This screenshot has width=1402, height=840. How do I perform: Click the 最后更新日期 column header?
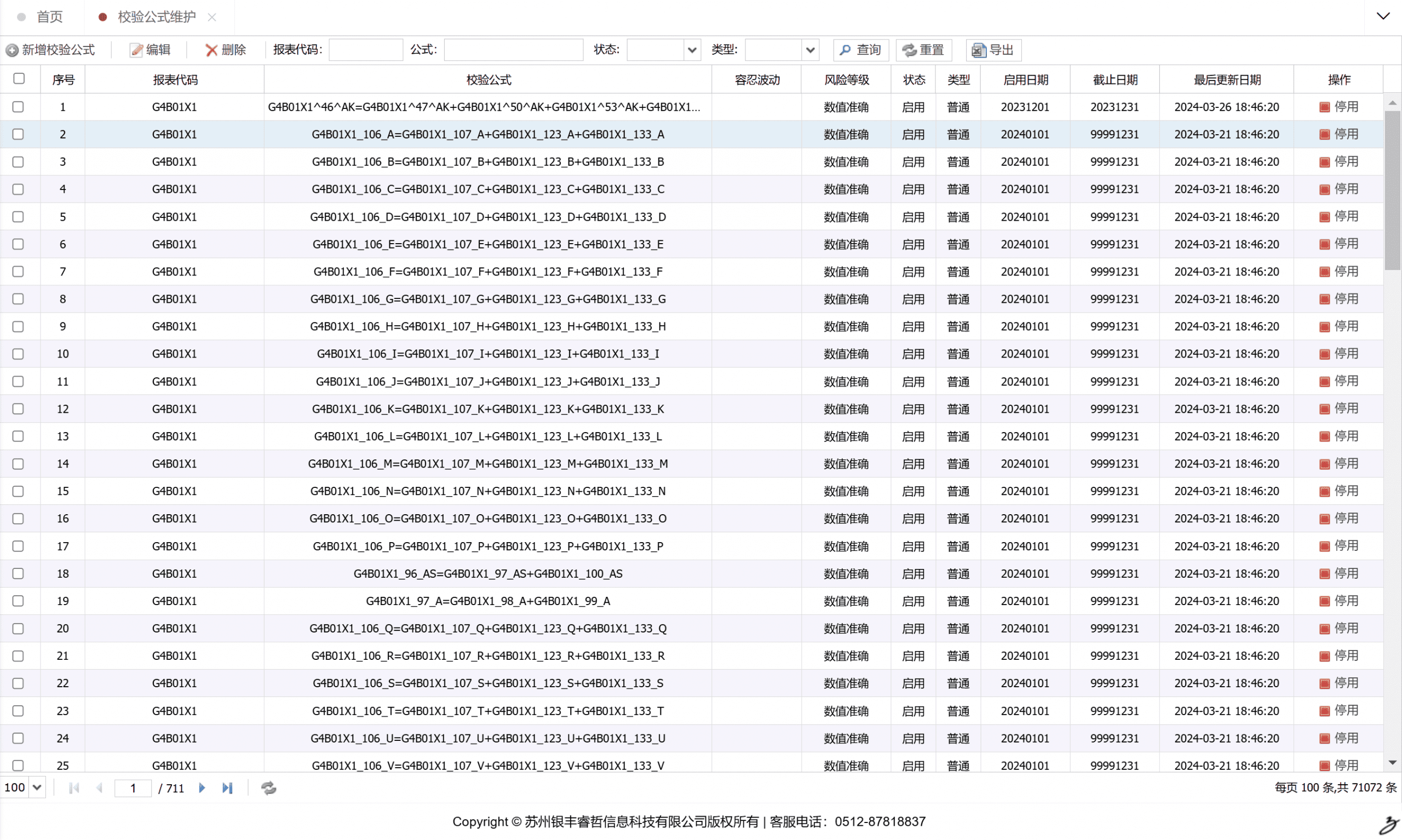[1227, 80]
